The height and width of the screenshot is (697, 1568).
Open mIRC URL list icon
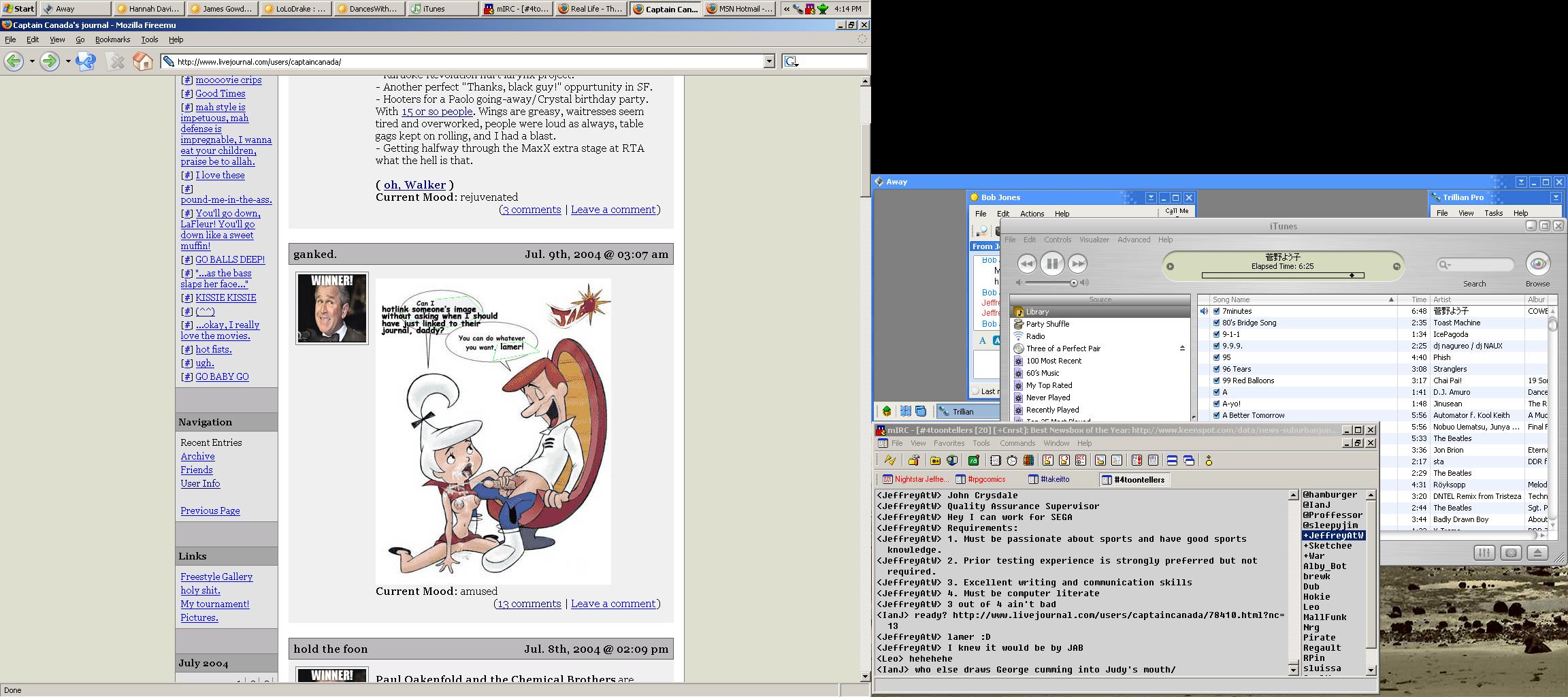(1153, 461)
